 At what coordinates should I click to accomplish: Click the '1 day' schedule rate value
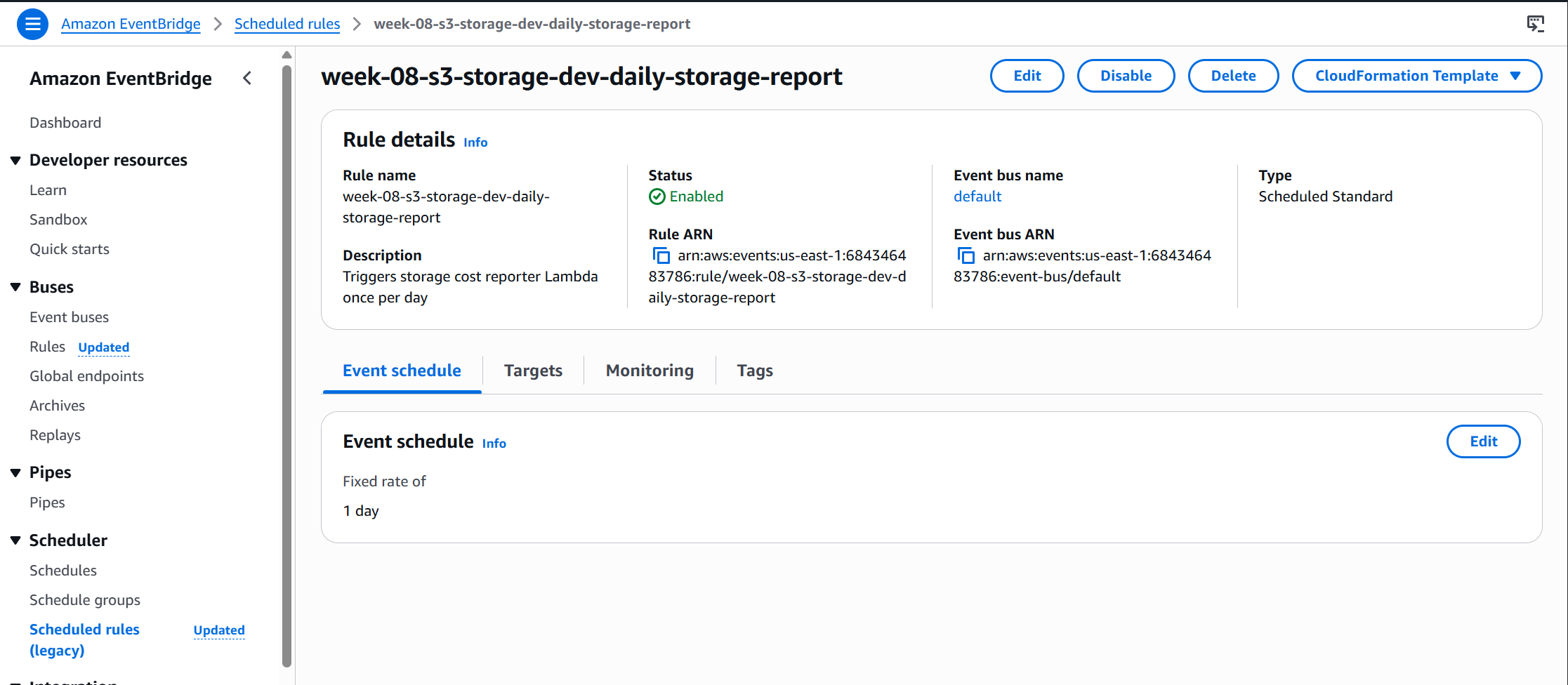pos(361,511)
